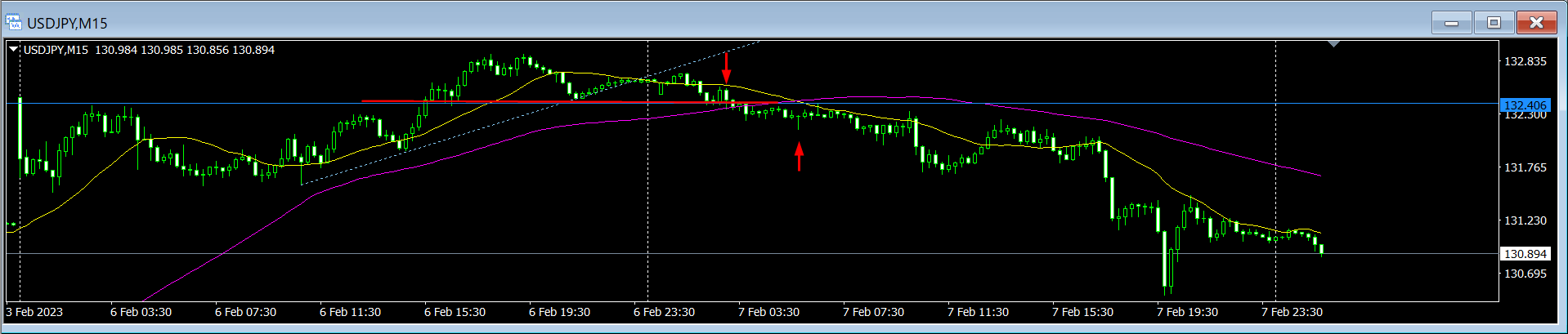
Task: Click the 7 Feb 07:30 time label
Action: tap(874, 312)
